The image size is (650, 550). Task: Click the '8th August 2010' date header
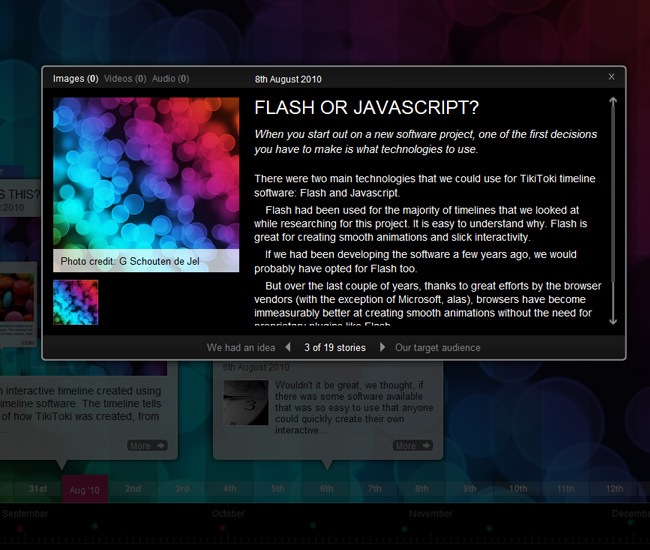click(288, 79)
